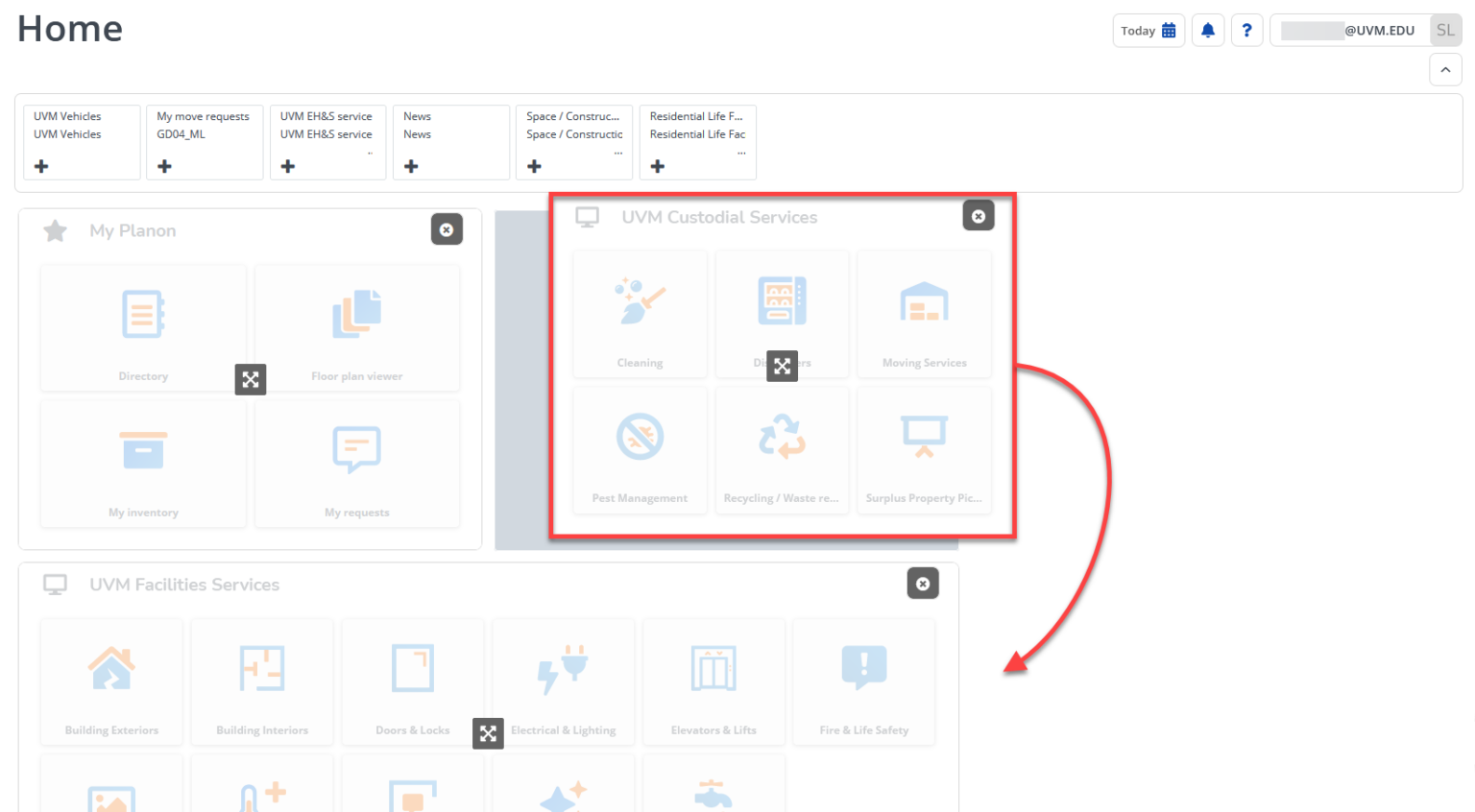The height and width of the screenshot is (812, 1475).
Task: Select Surplus Property Pickup
Action: coord(924,449)
